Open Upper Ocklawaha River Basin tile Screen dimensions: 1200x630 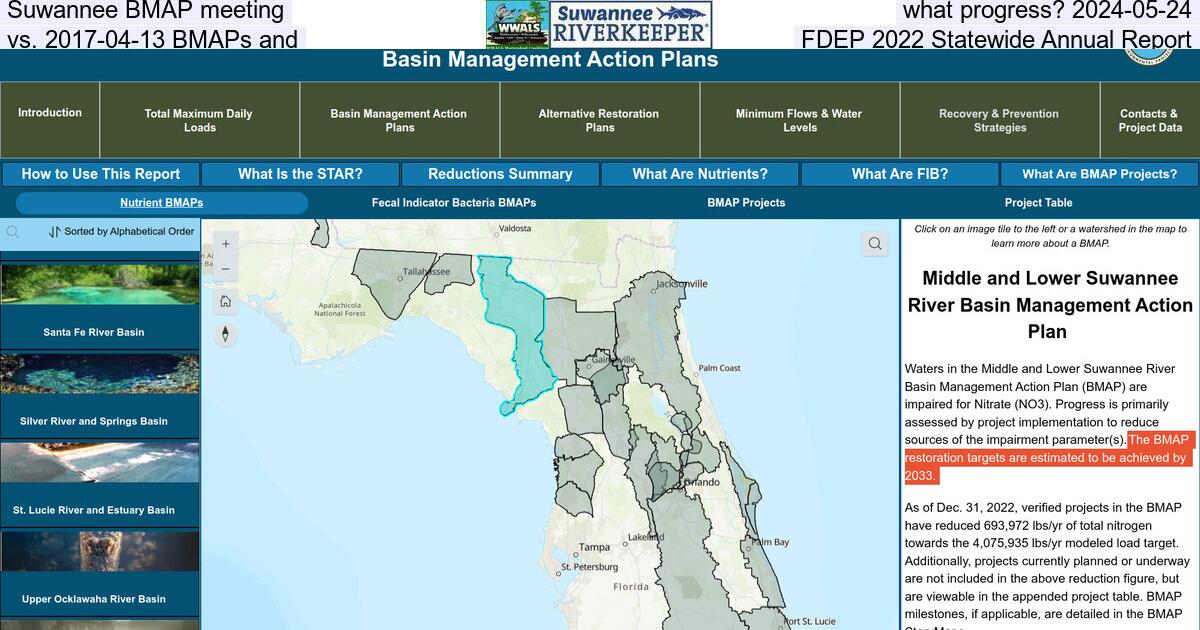pyautogui.click(x=99, y=572)
